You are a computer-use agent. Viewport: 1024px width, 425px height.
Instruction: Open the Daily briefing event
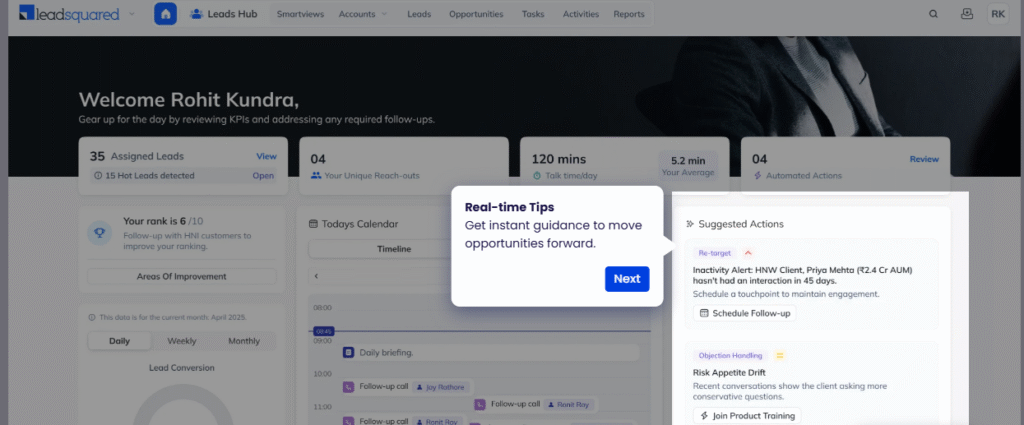[490, 353]
